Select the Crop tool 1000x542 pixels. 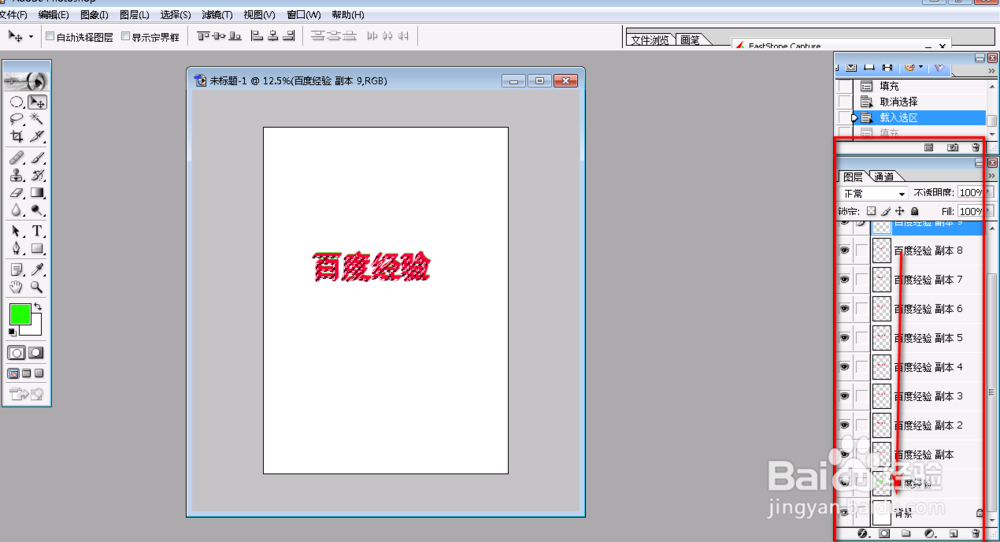pos(17,136)
